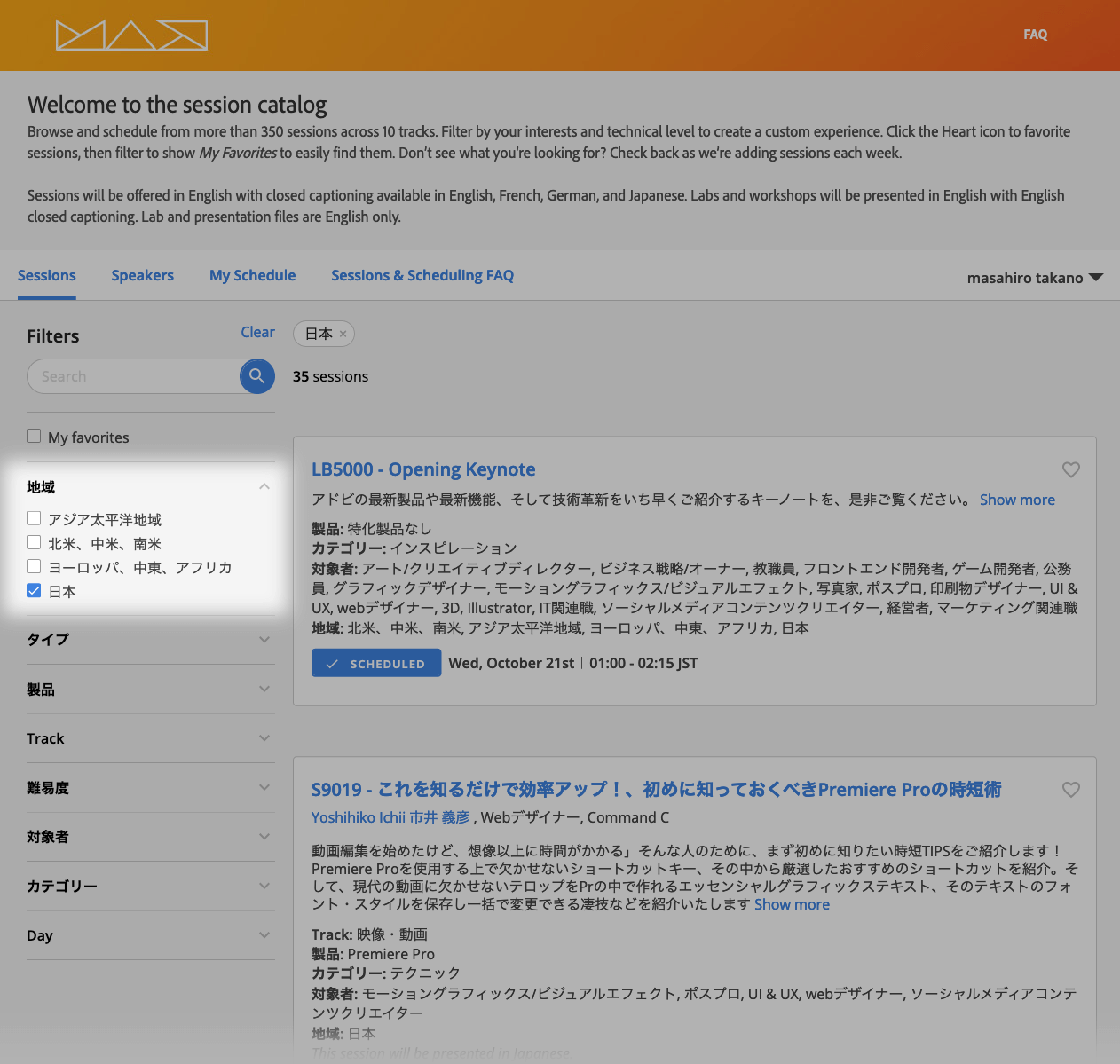This screenshot has width=1120, height=1064.
Task: Click the Scheduled button on Opening Keynote
Action: coord(376,663)
